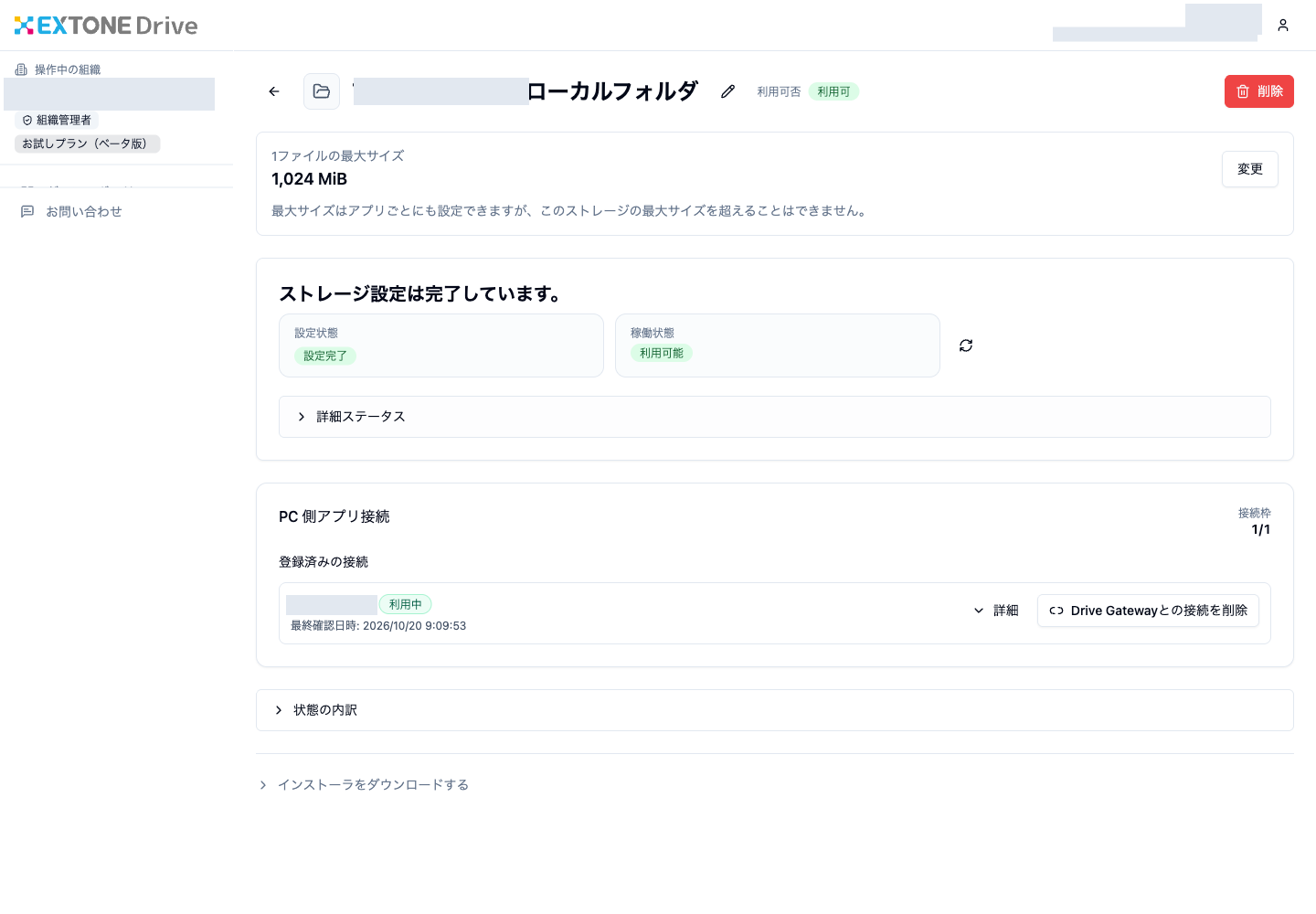Image resolution: width=1316 pixels, height=914 pixels.
Task: Click the お試しプラン（ベータ版）badge
Action: 88,143
